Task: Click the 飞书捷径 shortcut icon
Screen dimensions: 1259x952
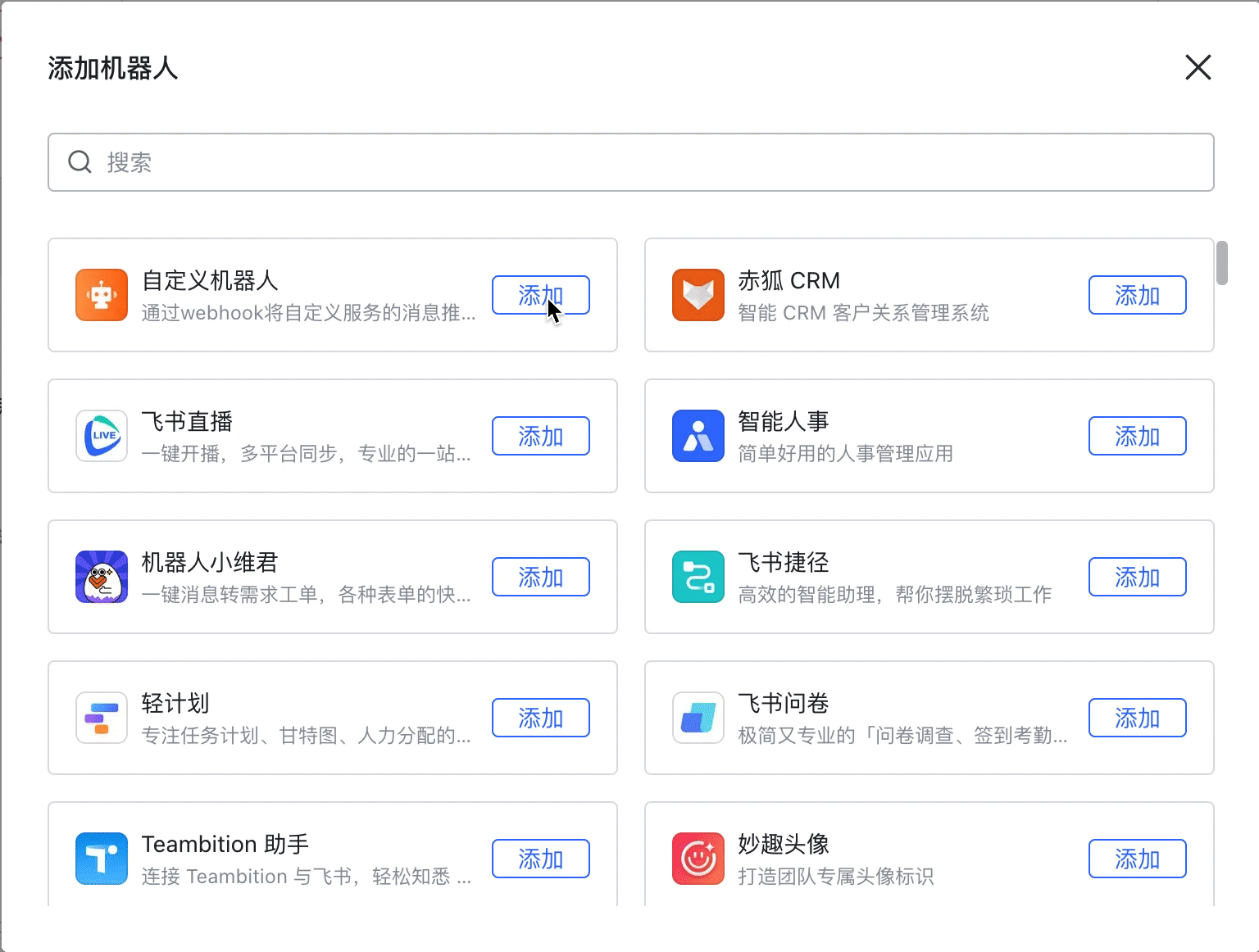Action: 698,577
